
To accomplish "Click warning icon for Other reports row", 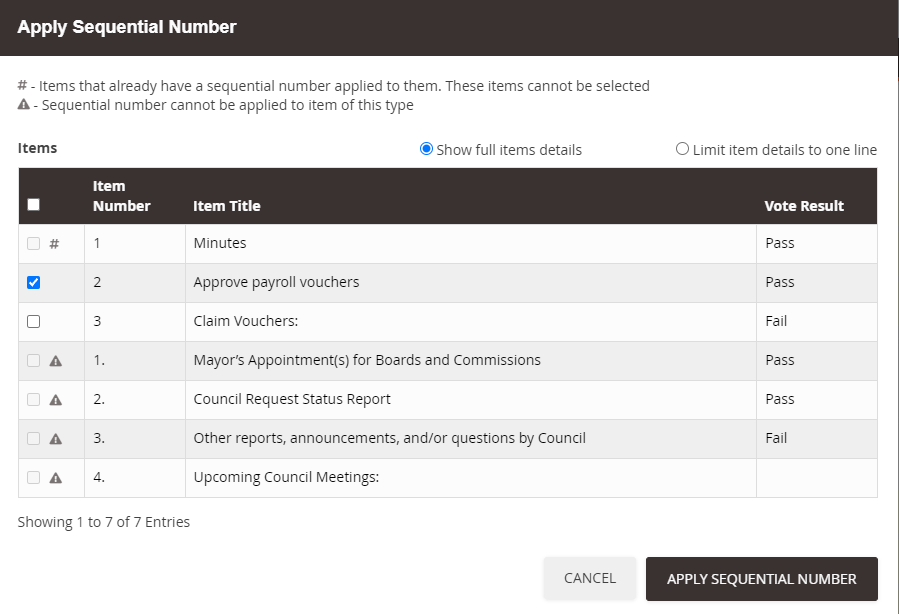I will click(56, 439).
